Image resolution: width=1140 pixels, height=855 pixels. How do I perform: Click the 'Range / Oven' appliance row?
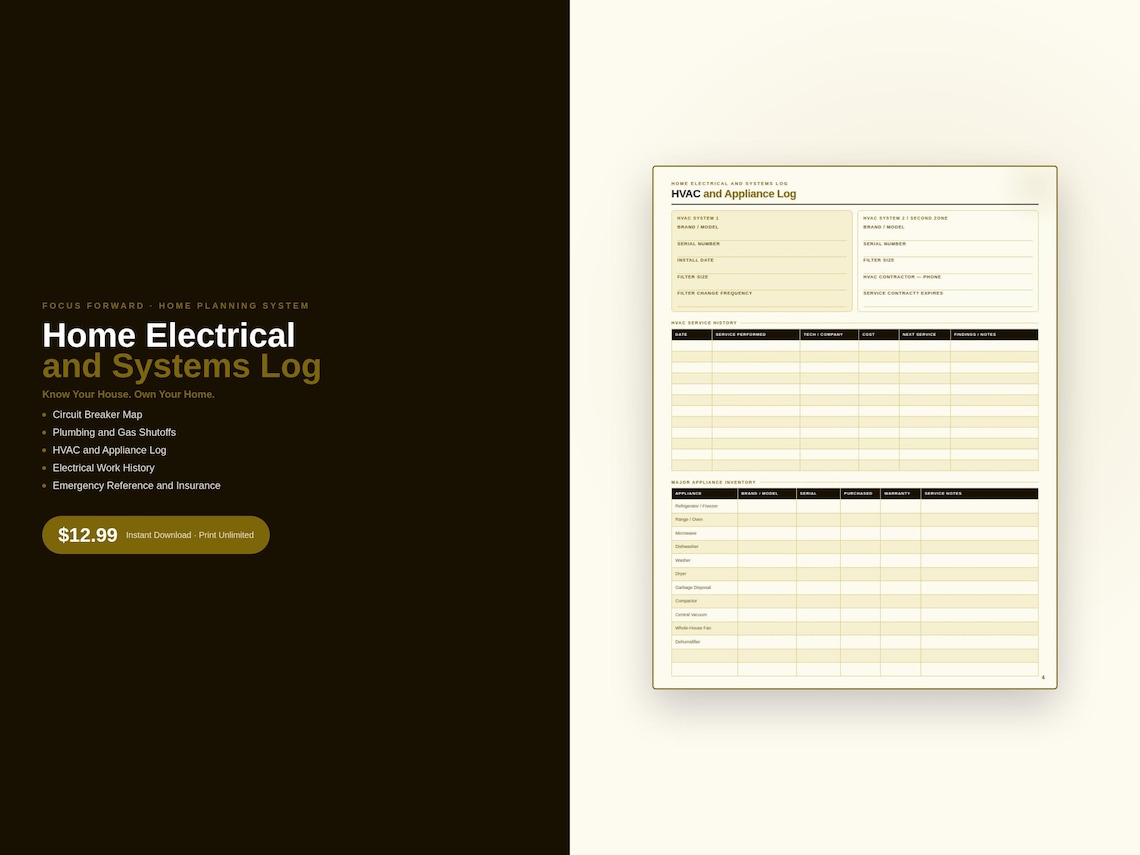(x=855, y=520)
